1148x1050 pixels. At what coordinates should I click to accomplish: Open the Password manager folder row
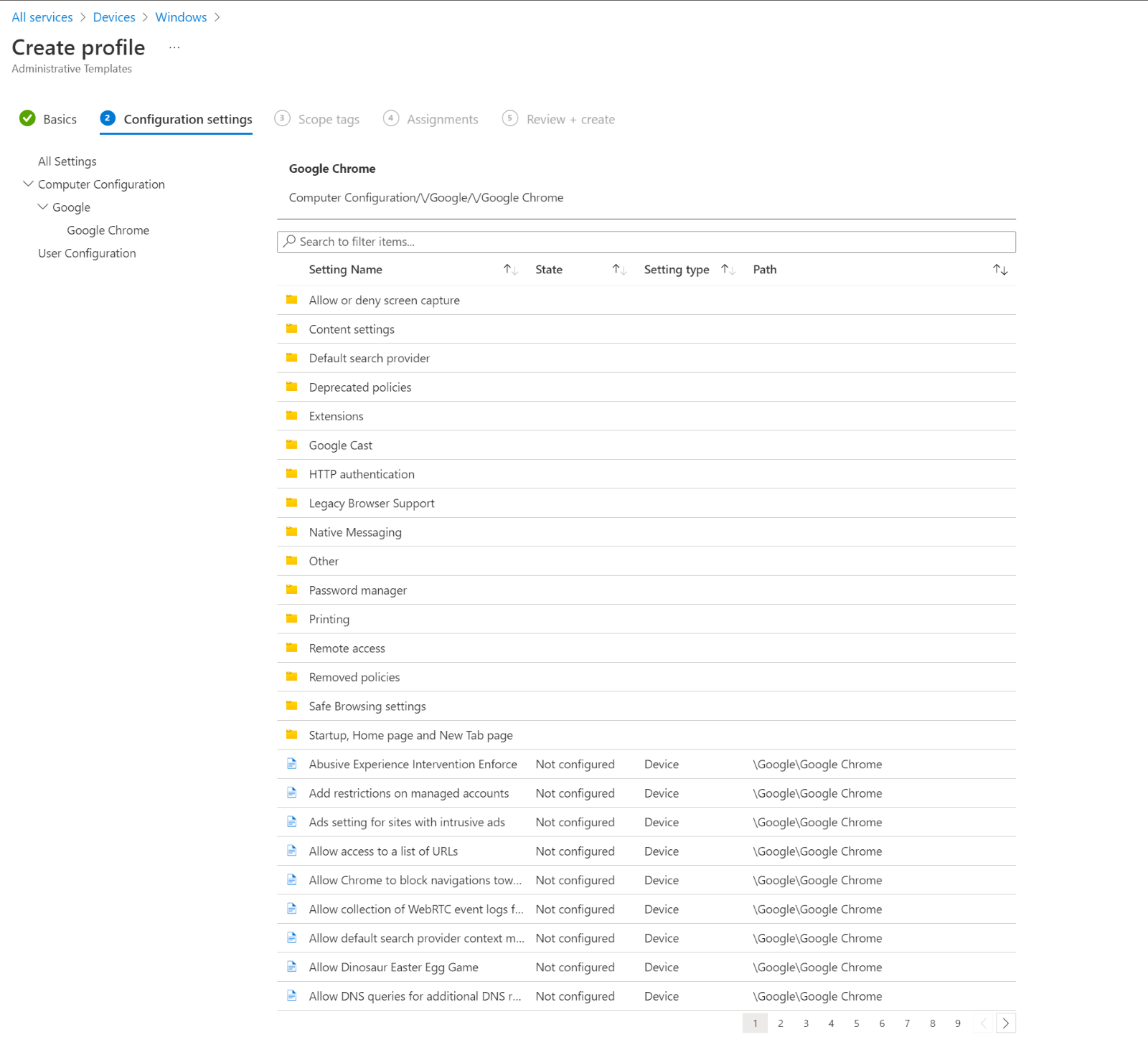click(x=646, y=590)
